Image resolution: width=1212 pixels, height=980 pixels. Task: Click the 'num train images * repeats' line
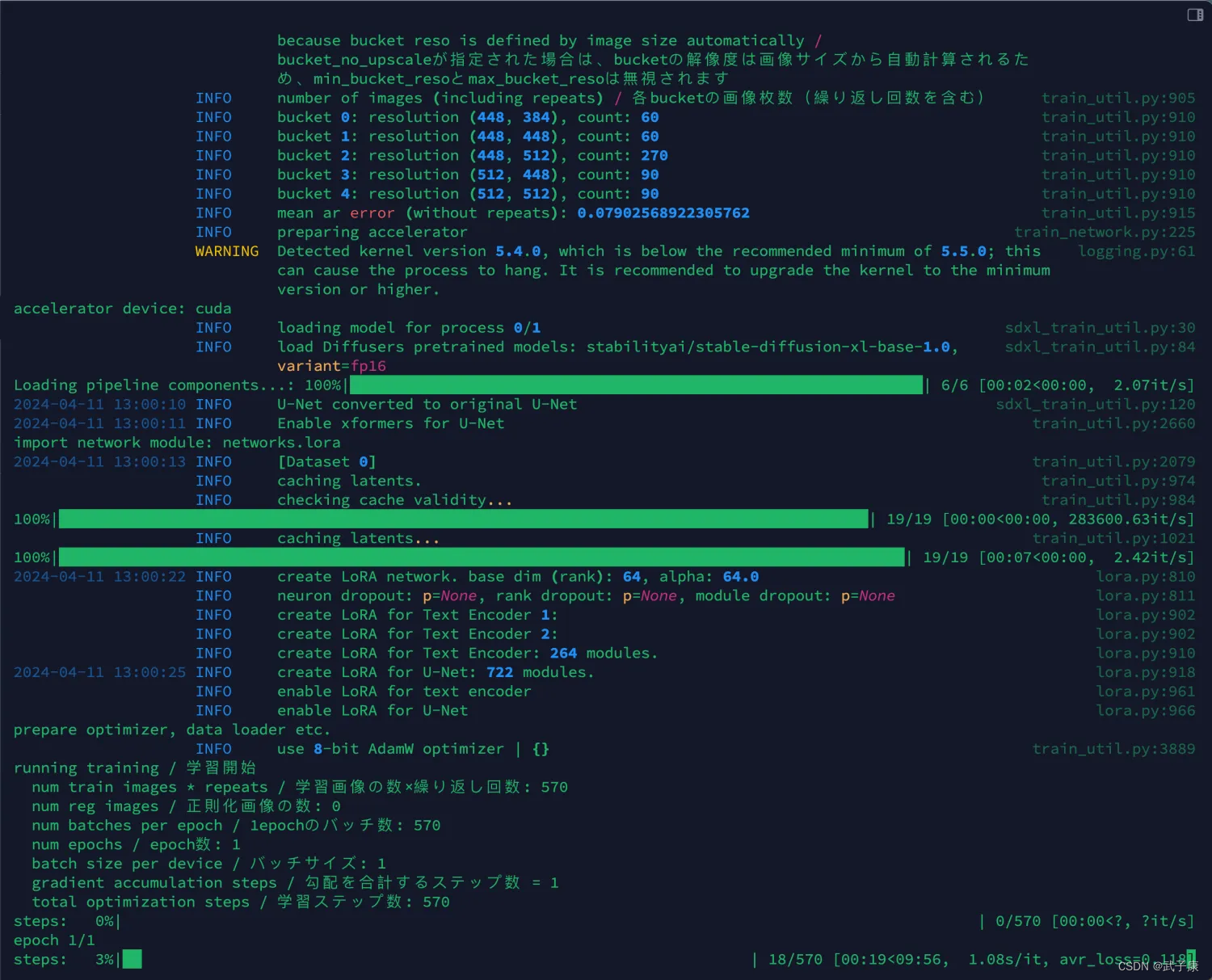300,787
